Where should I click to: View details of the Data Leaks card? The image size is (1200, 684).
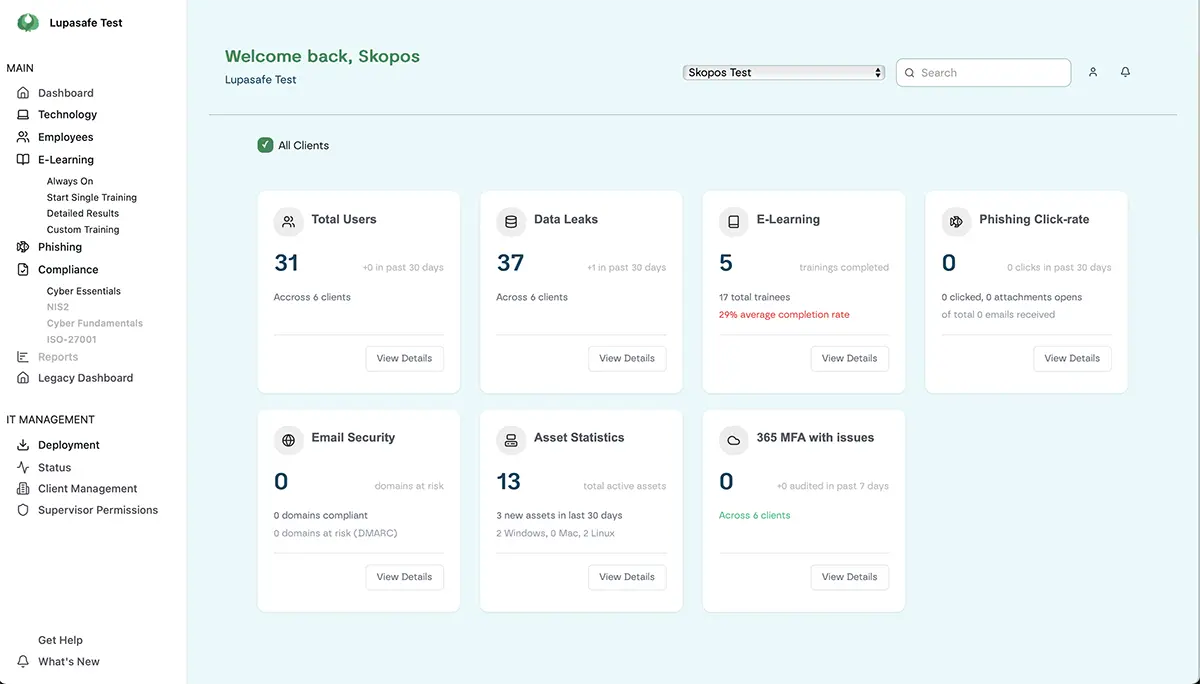coord(627,358)
